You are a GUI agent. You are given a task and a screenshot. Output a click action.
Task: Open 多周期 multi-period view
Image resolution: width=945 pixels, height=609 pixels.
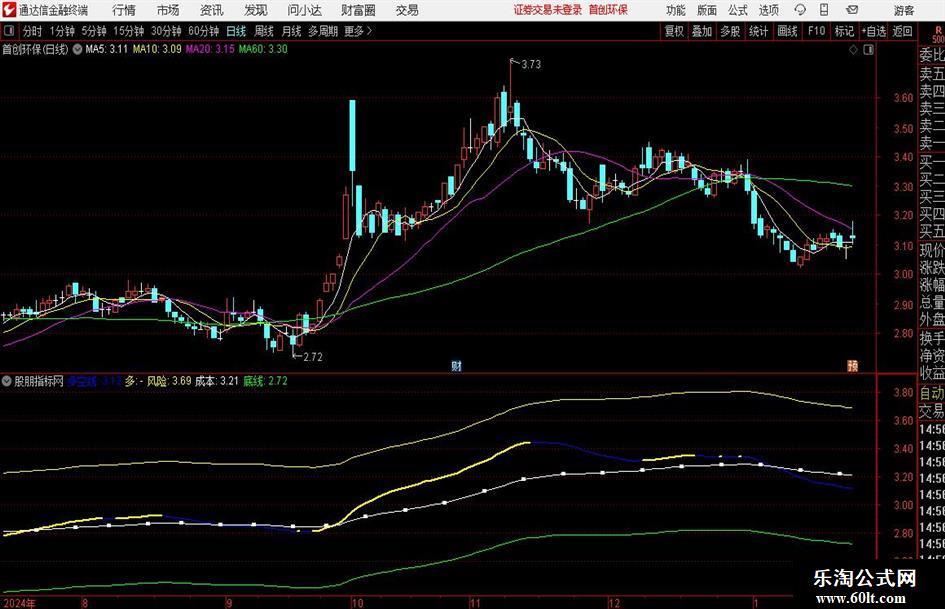tap(323, 31)
